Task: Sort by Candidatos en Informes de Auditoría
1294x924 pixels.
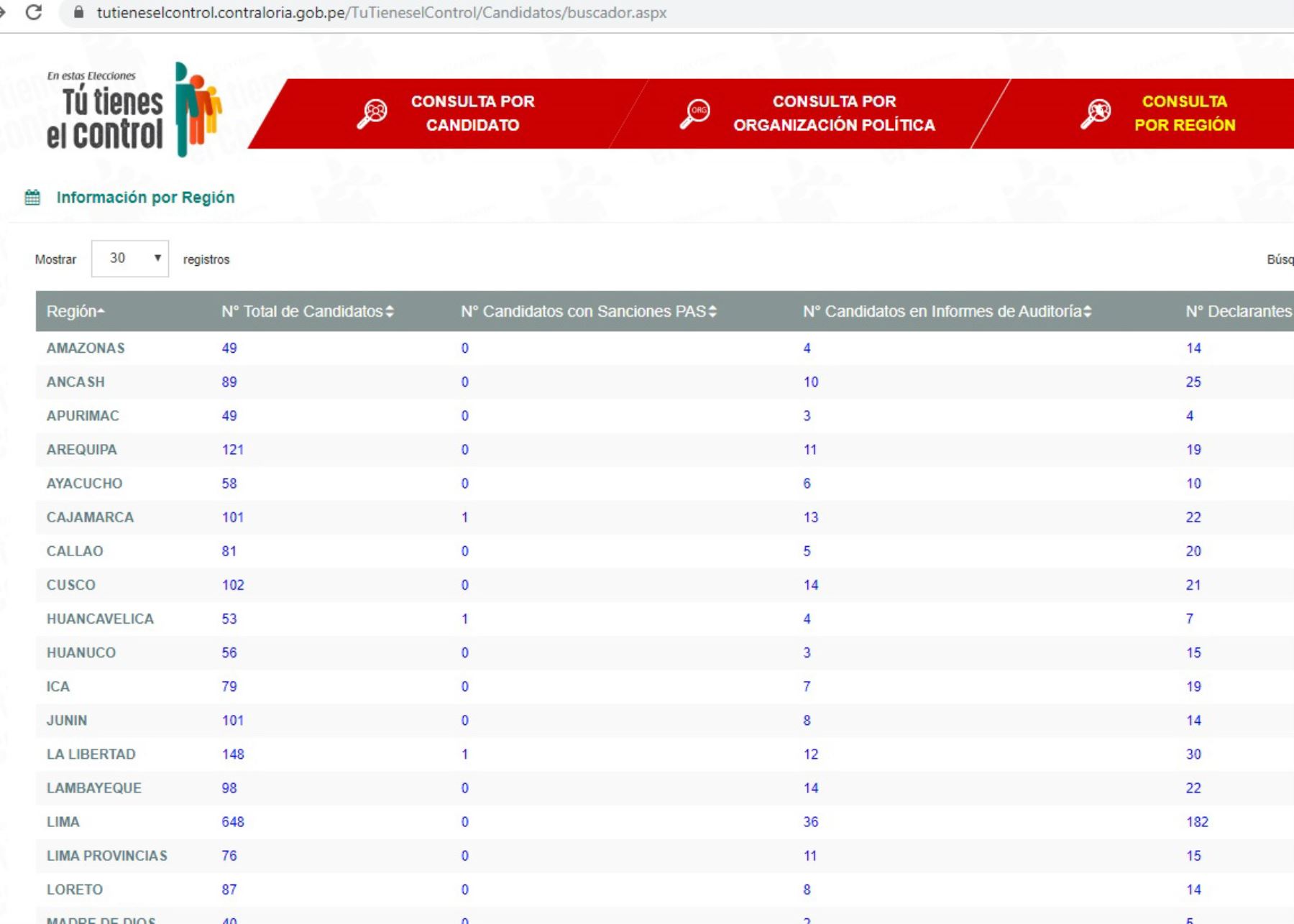Action: pyautogui.click(x=946, y=311)
